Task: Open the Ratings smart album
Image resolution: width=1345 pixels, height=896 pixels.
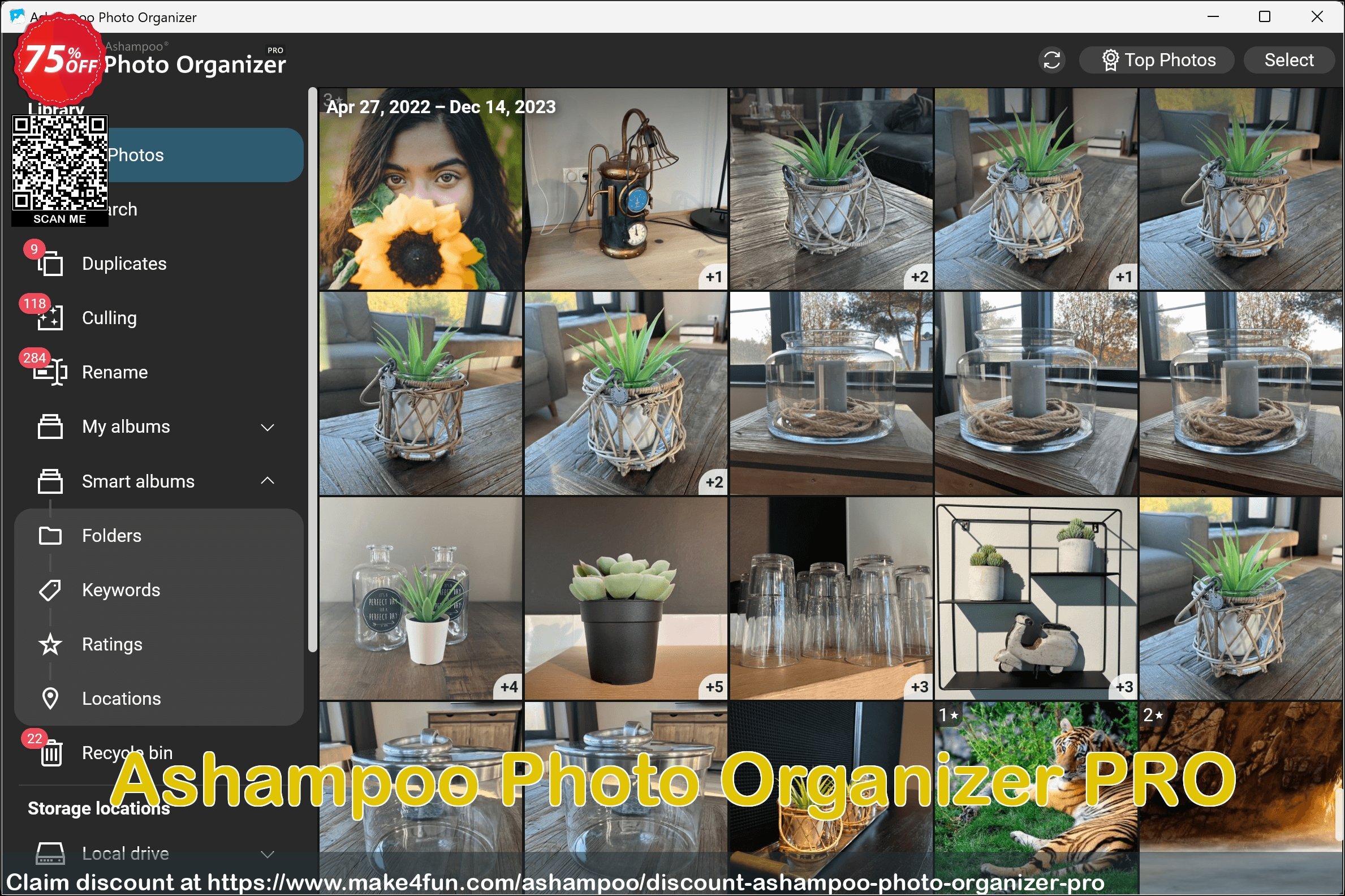Action: pyautogui.click(x=160, y=644)
